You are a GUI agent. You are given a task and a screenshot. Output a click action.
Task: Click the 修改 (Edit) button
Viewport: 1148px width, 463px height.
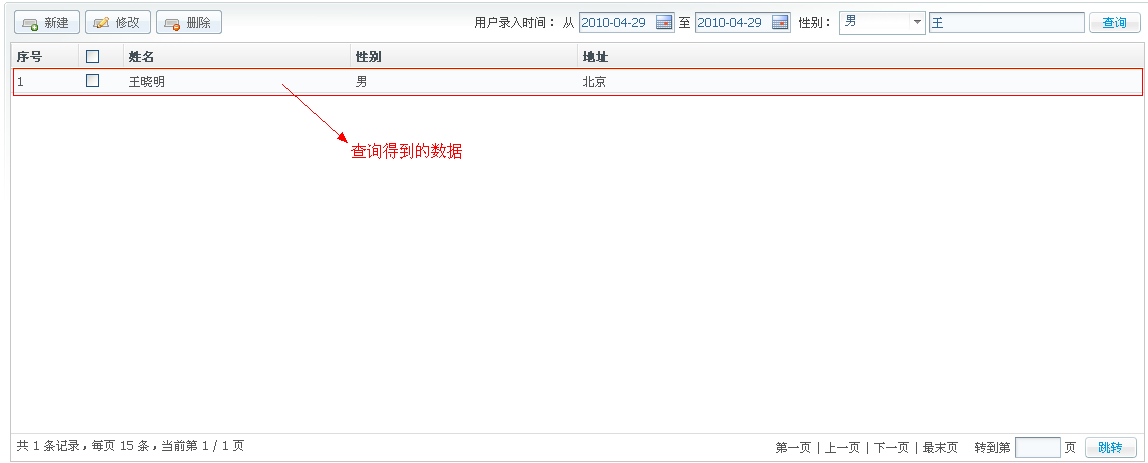click(x=117, y=22)
